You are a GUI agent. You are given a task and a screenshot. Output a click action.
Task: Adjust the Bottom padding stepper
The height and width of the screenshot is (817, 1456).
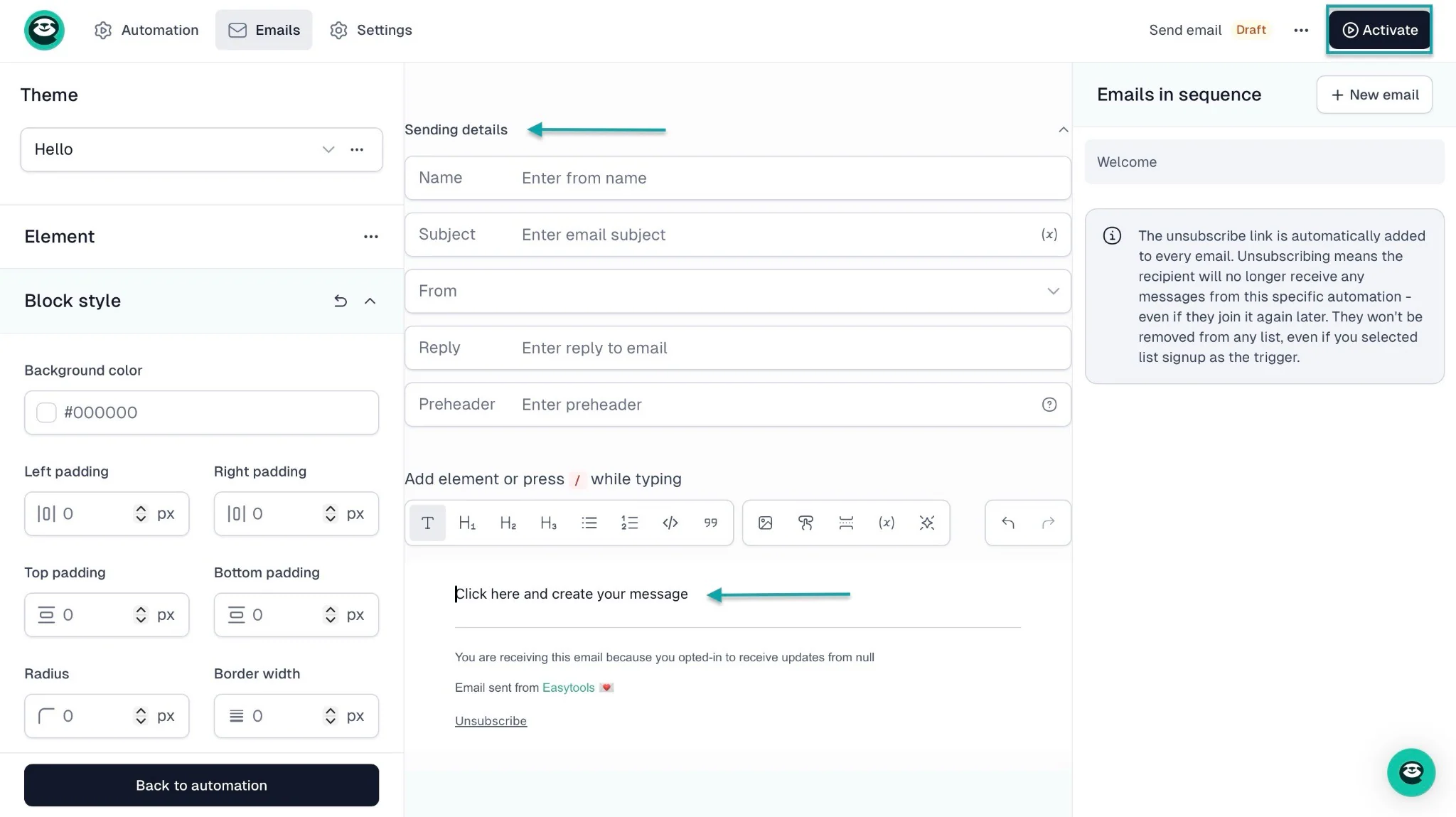coord(330,614)
